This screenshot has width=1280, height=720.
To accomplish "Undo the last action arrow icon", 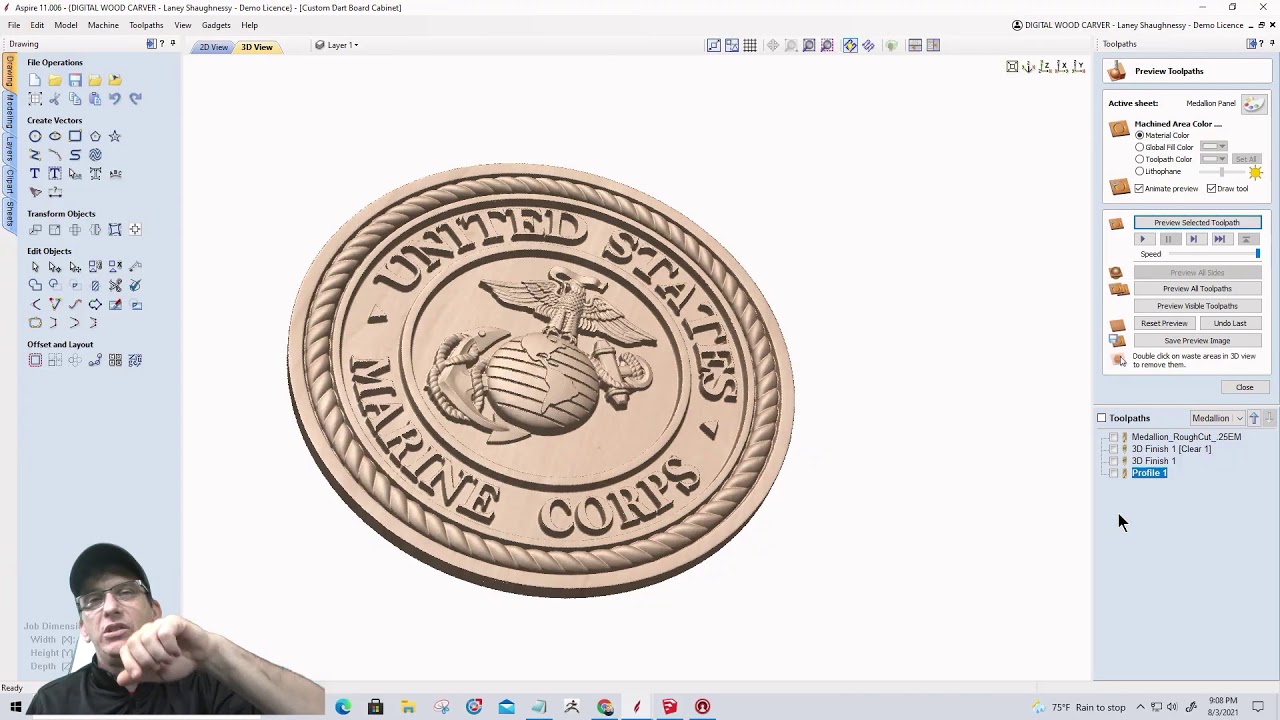I will (x=115, y=99).
